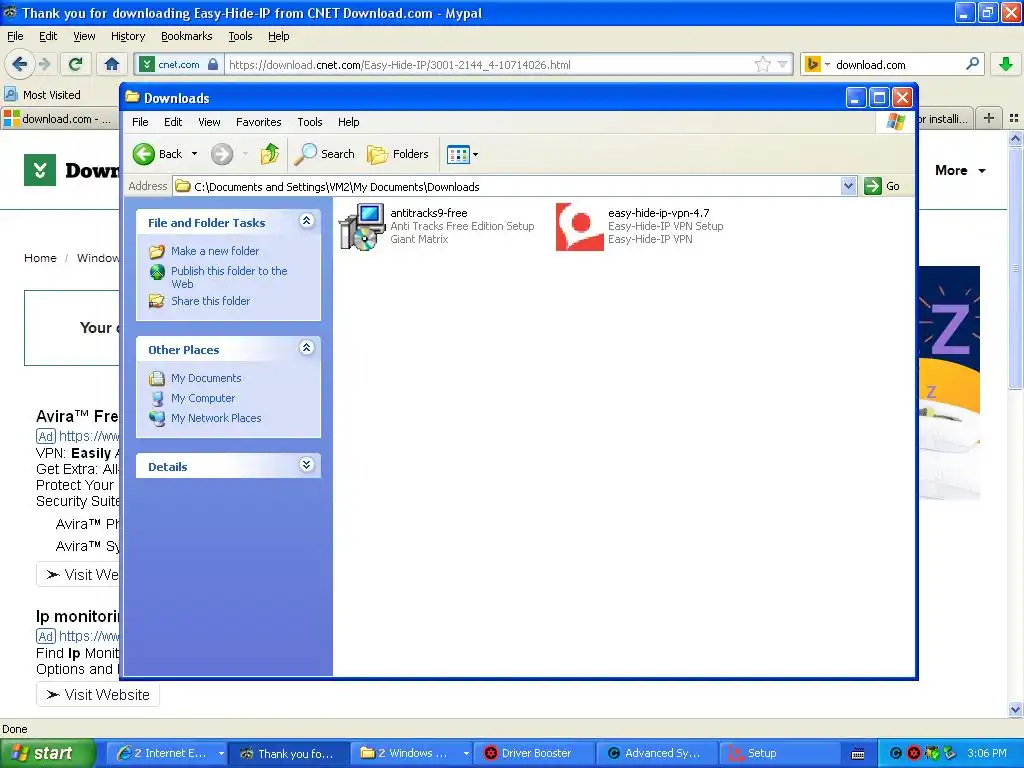Open File menu in Downloads window
Viewport: 1024px width, 768px height.
tap(140, 122)
